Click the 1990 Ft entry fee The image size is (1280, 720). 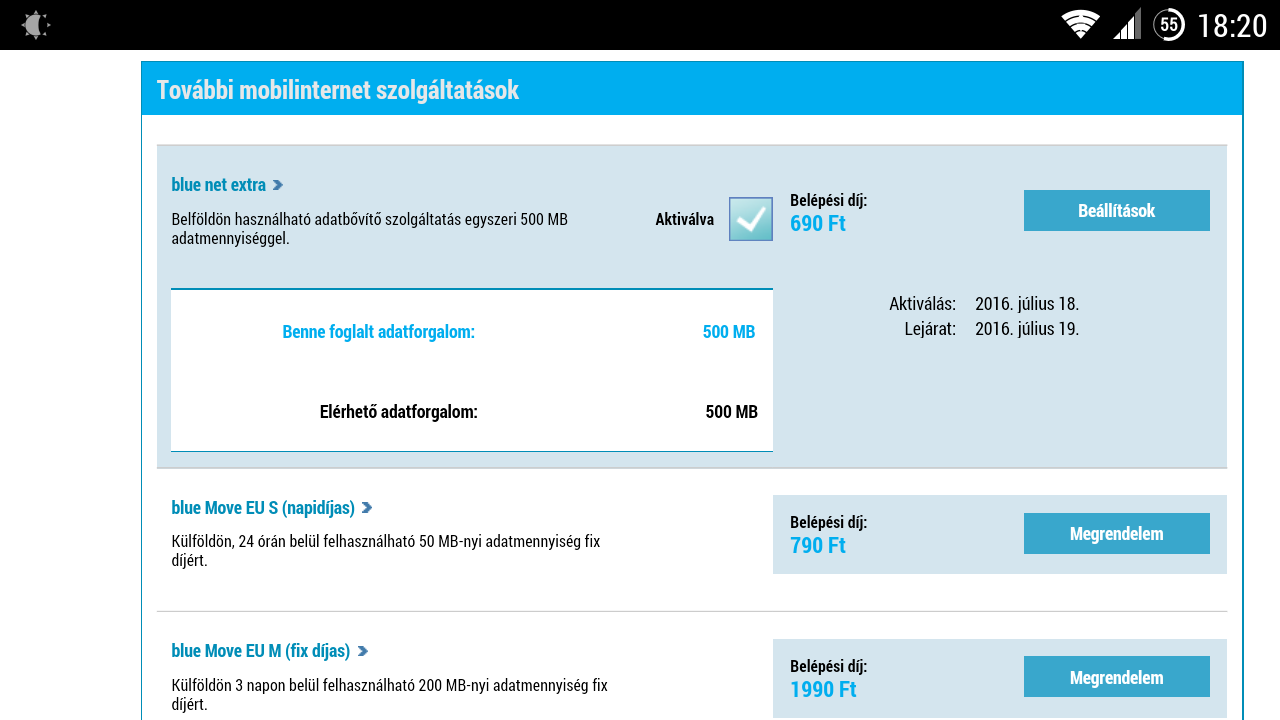823,689
